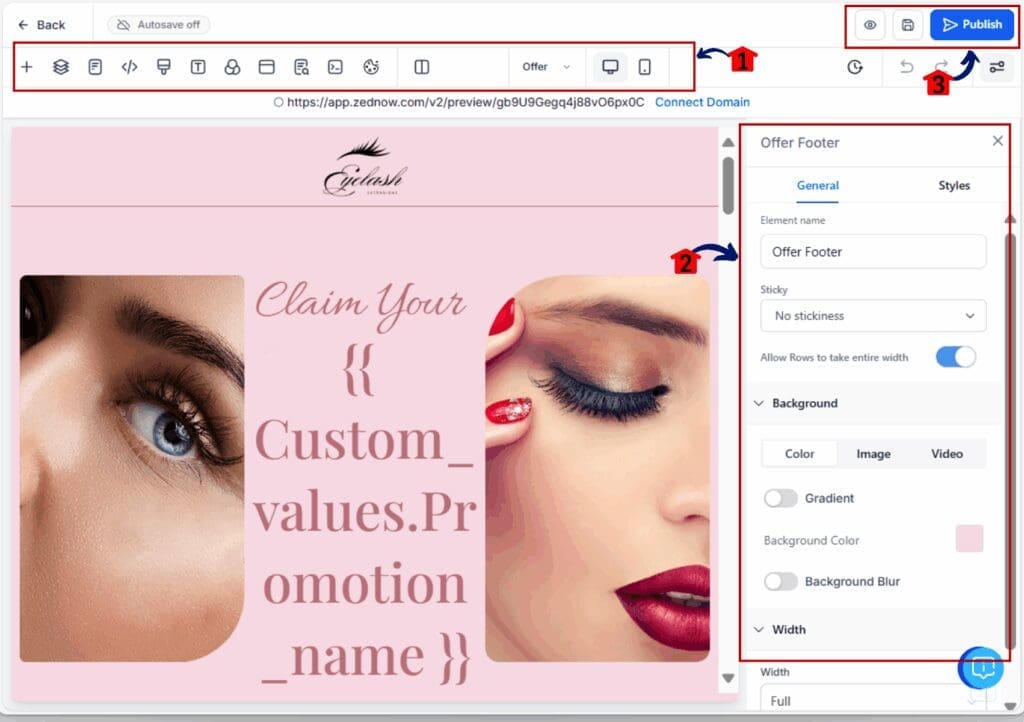
Task: Preview the page with the eye icon
Action: tap(869, 25)
